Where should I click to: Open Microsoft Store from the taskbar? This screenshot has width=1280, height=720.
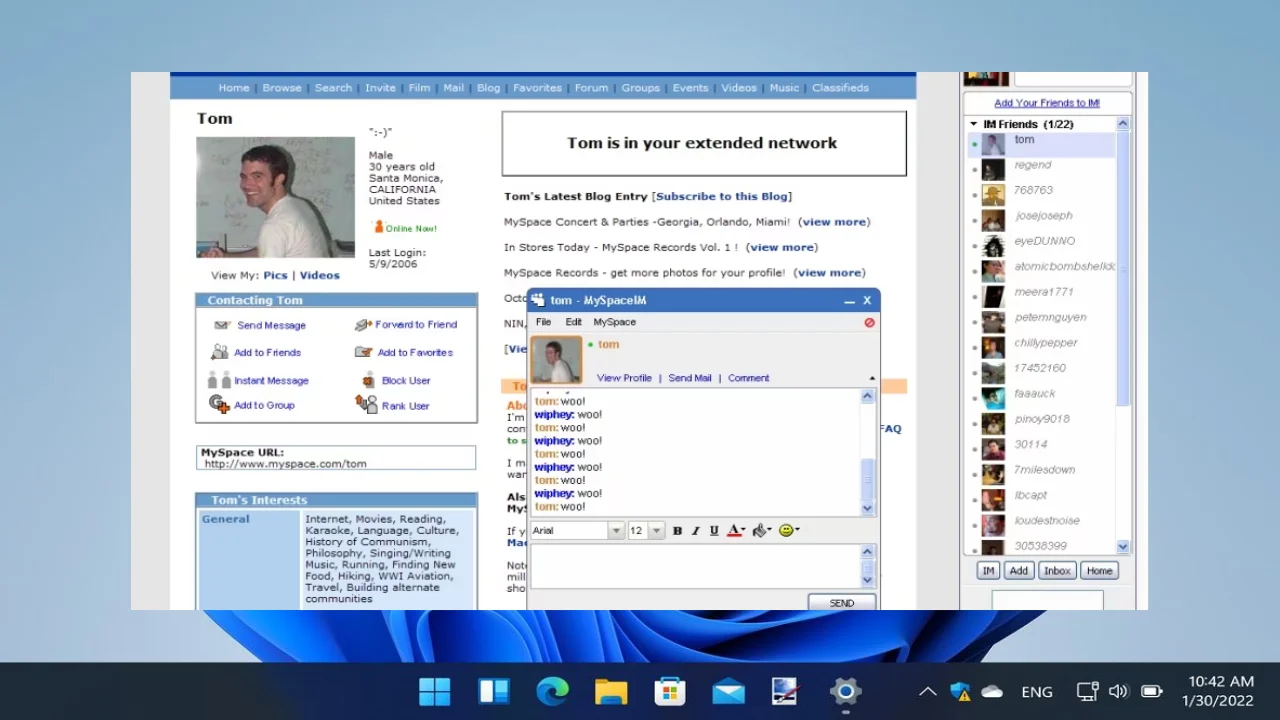coord(670,691)
